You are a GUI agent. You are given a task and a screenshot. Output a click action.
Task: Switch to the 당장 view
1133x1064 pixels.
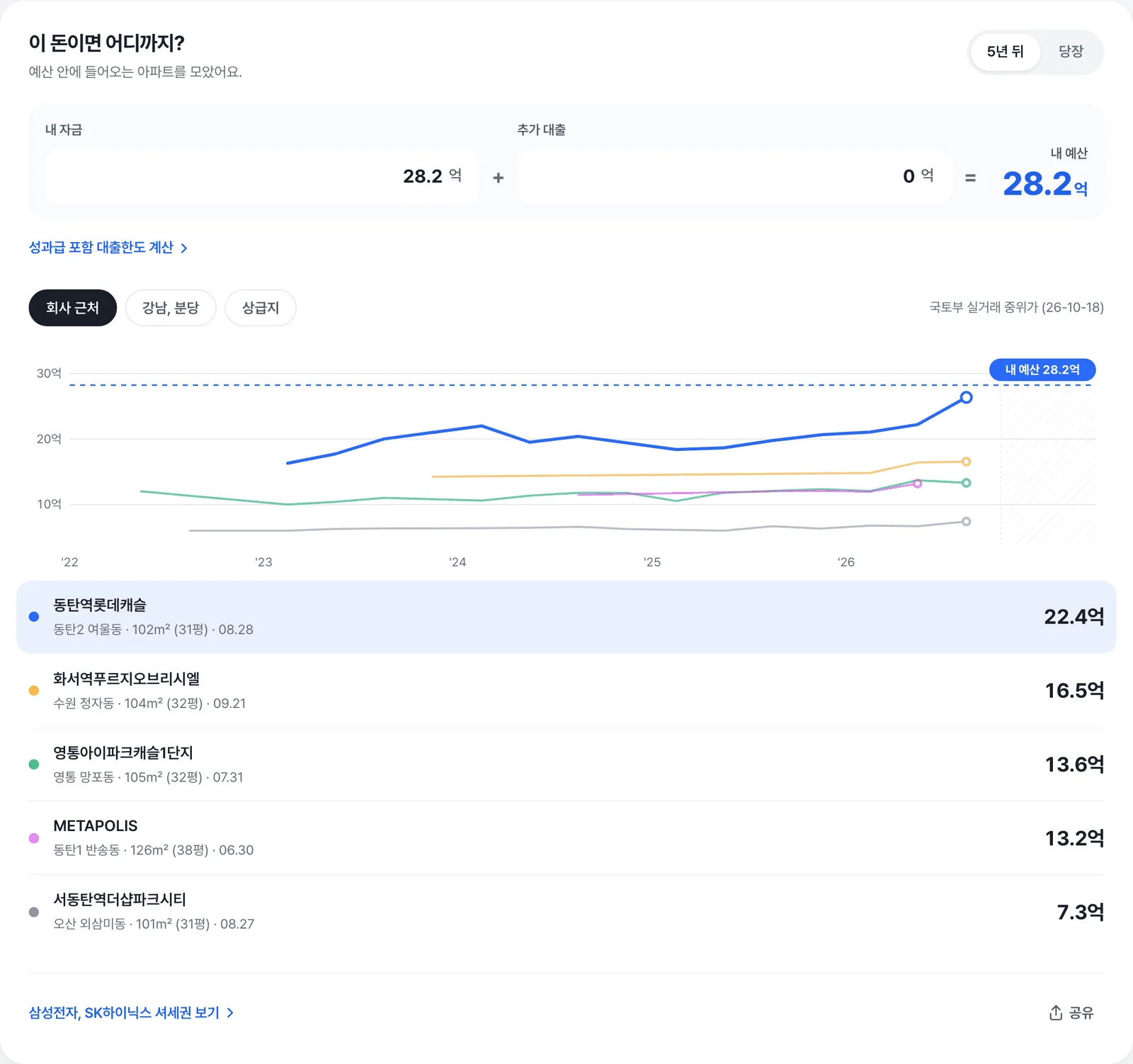click(1071, 52)
